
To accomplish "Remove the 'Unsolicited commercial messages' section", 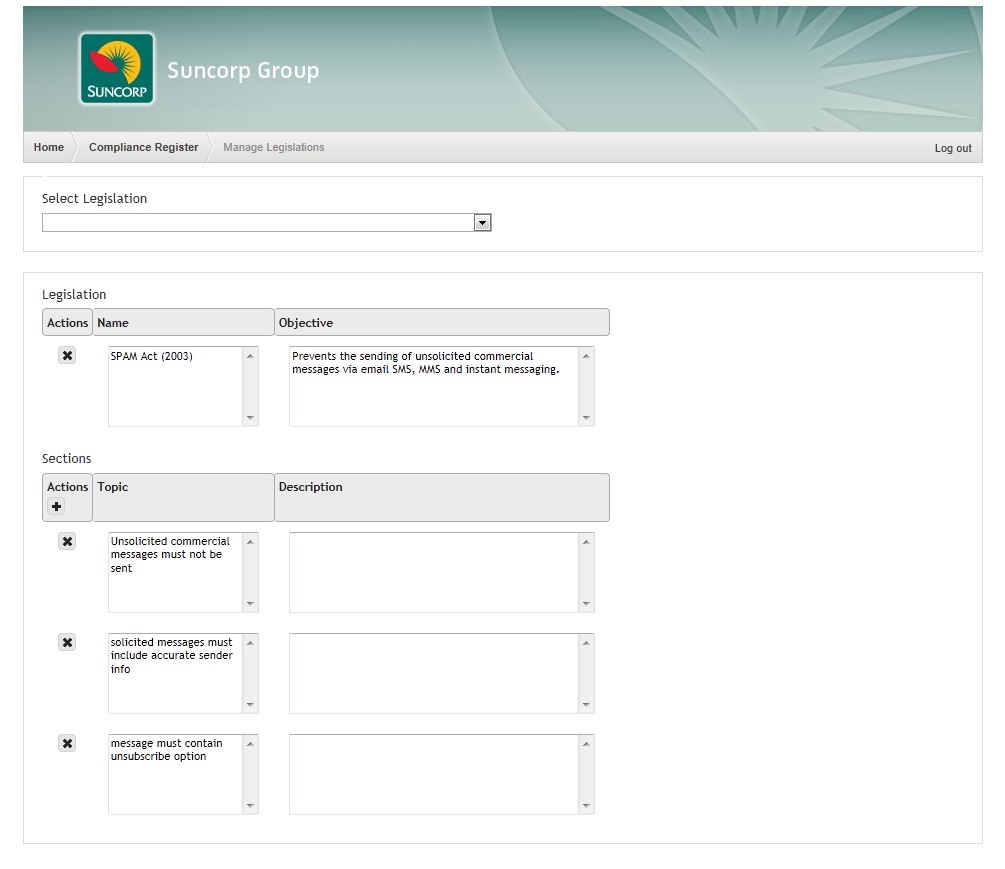I will [67, 542].
